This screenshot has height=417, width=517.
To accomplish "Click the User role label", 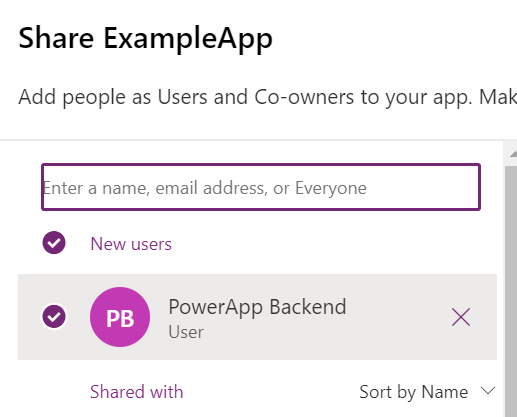I will click(186, 332).
